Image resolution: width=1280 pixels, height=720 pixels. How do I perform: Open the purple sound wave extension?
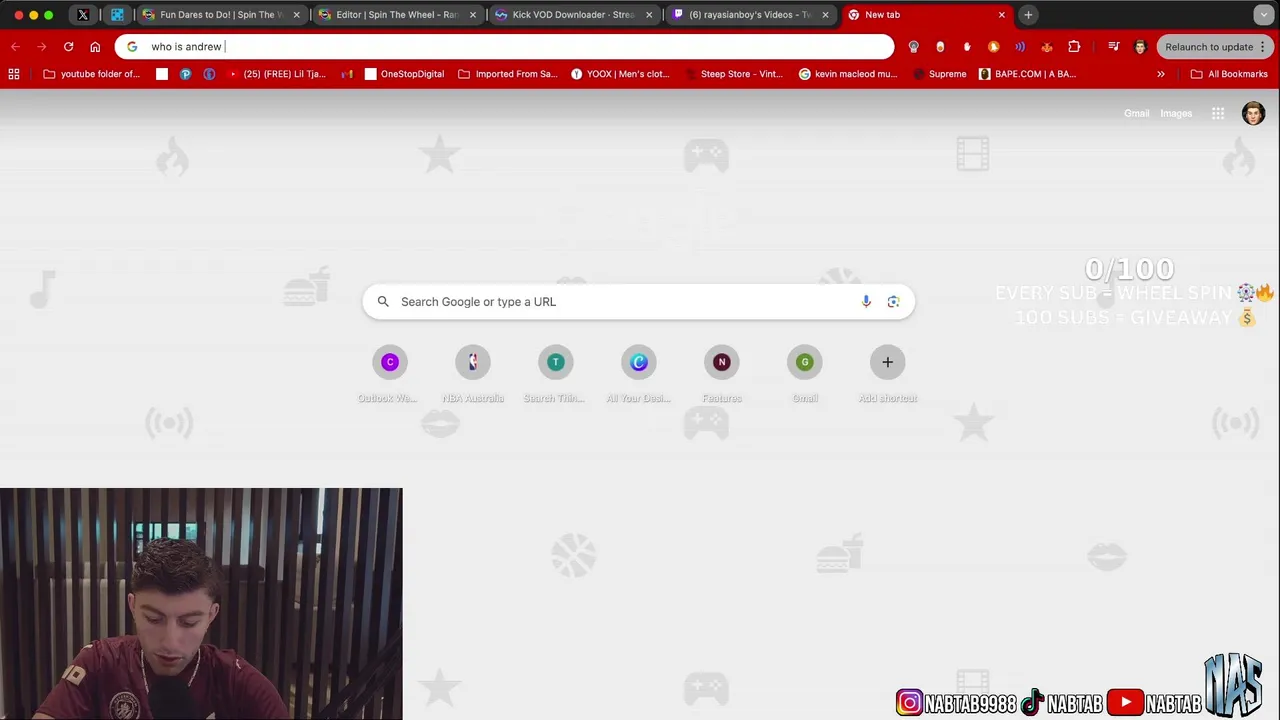[x=1020, y=47]
